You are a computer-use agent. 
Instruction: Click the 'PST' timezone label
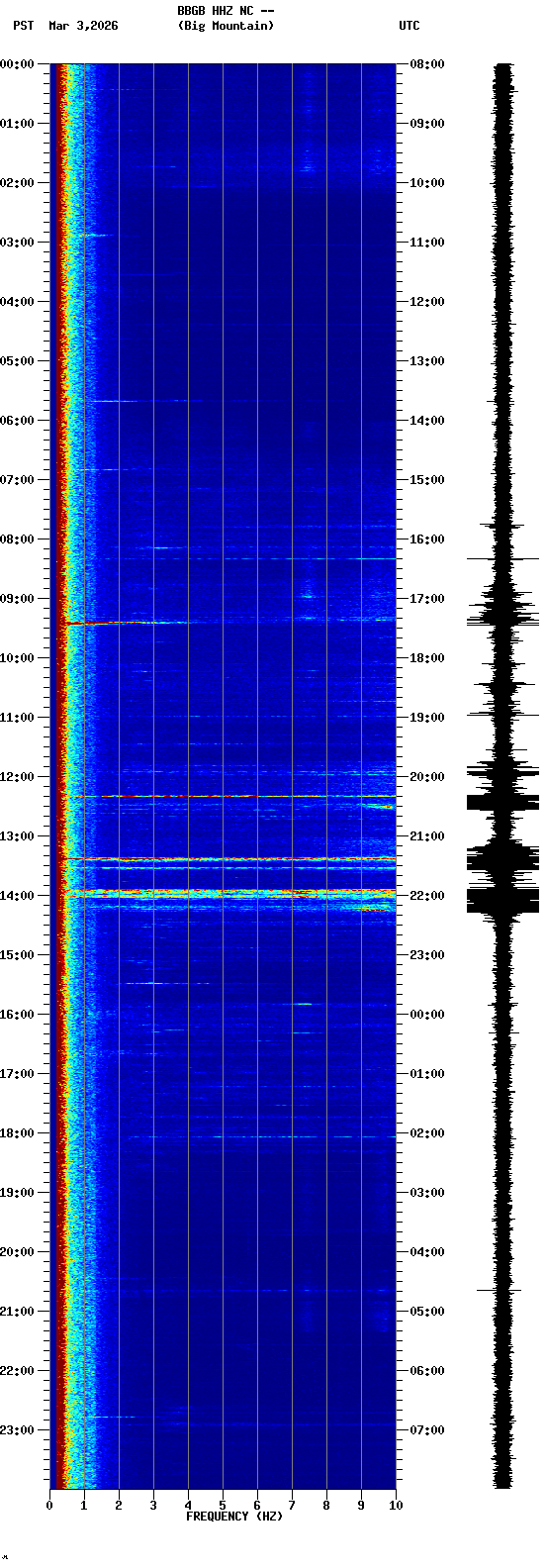(24, 26)
